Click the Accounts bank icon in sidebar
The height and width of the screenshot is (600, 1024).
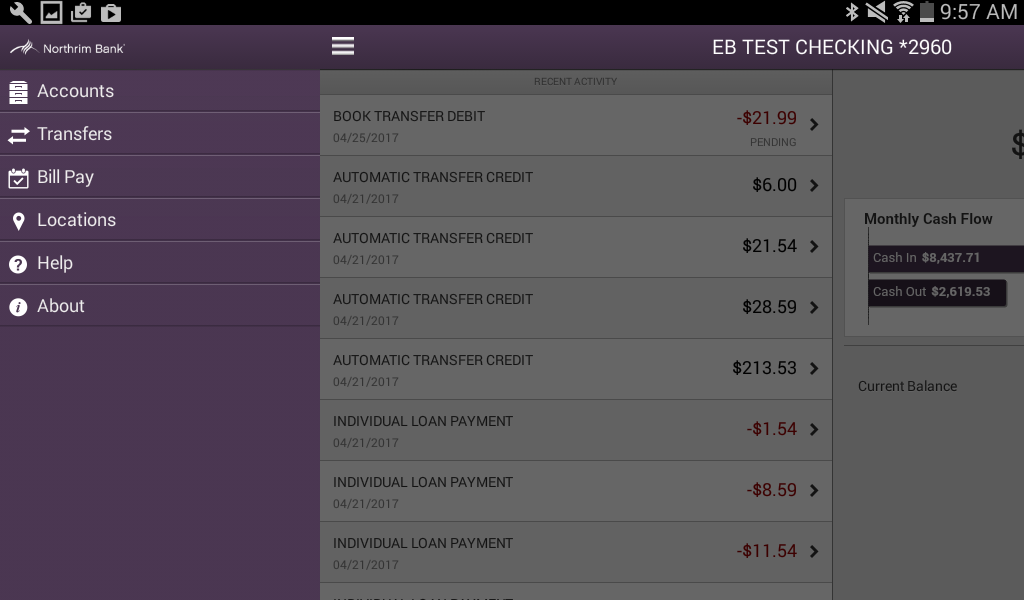[17, 90]
